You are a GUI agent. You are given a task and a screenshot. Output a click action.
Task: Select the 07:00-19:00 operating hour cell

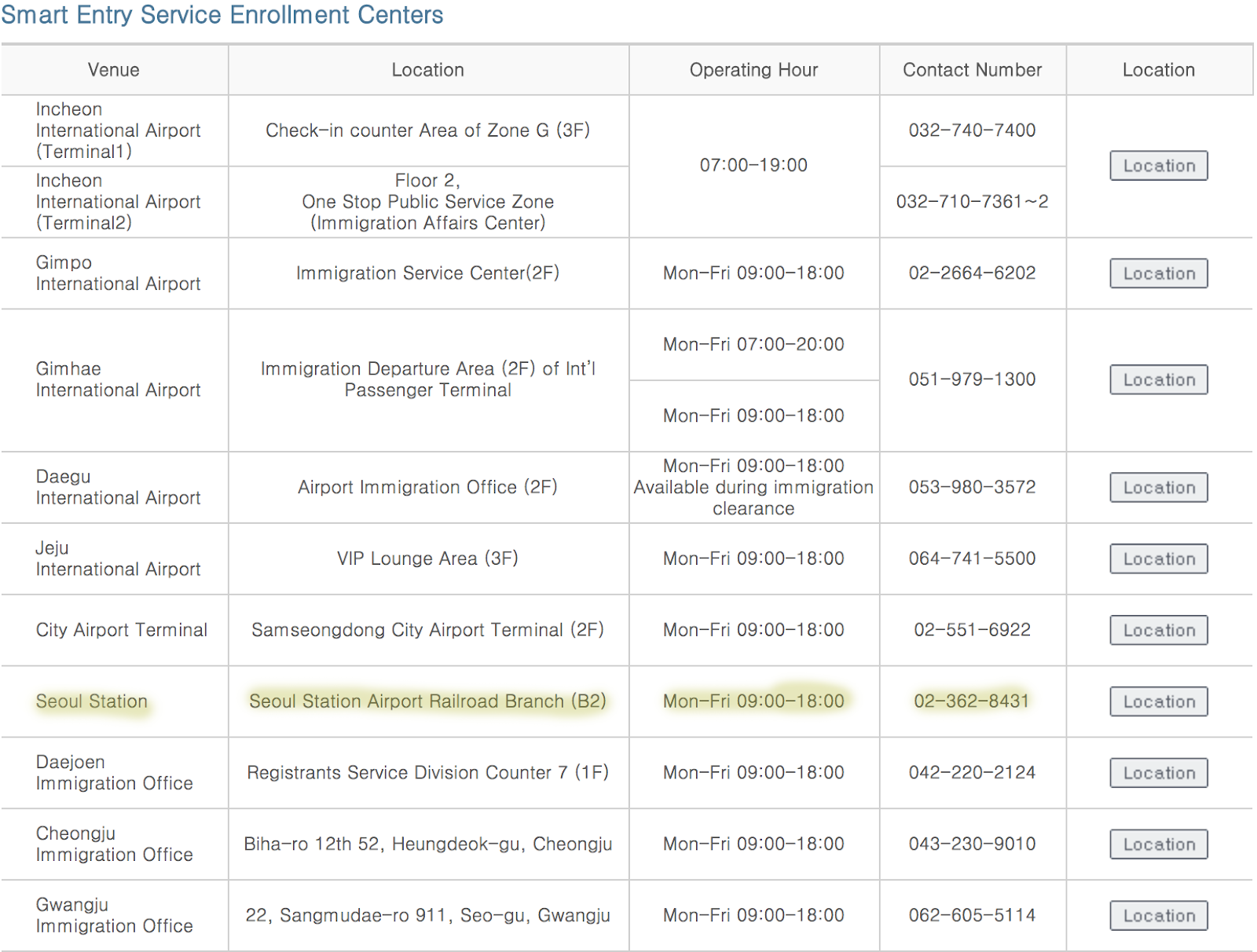pos(753,166)
